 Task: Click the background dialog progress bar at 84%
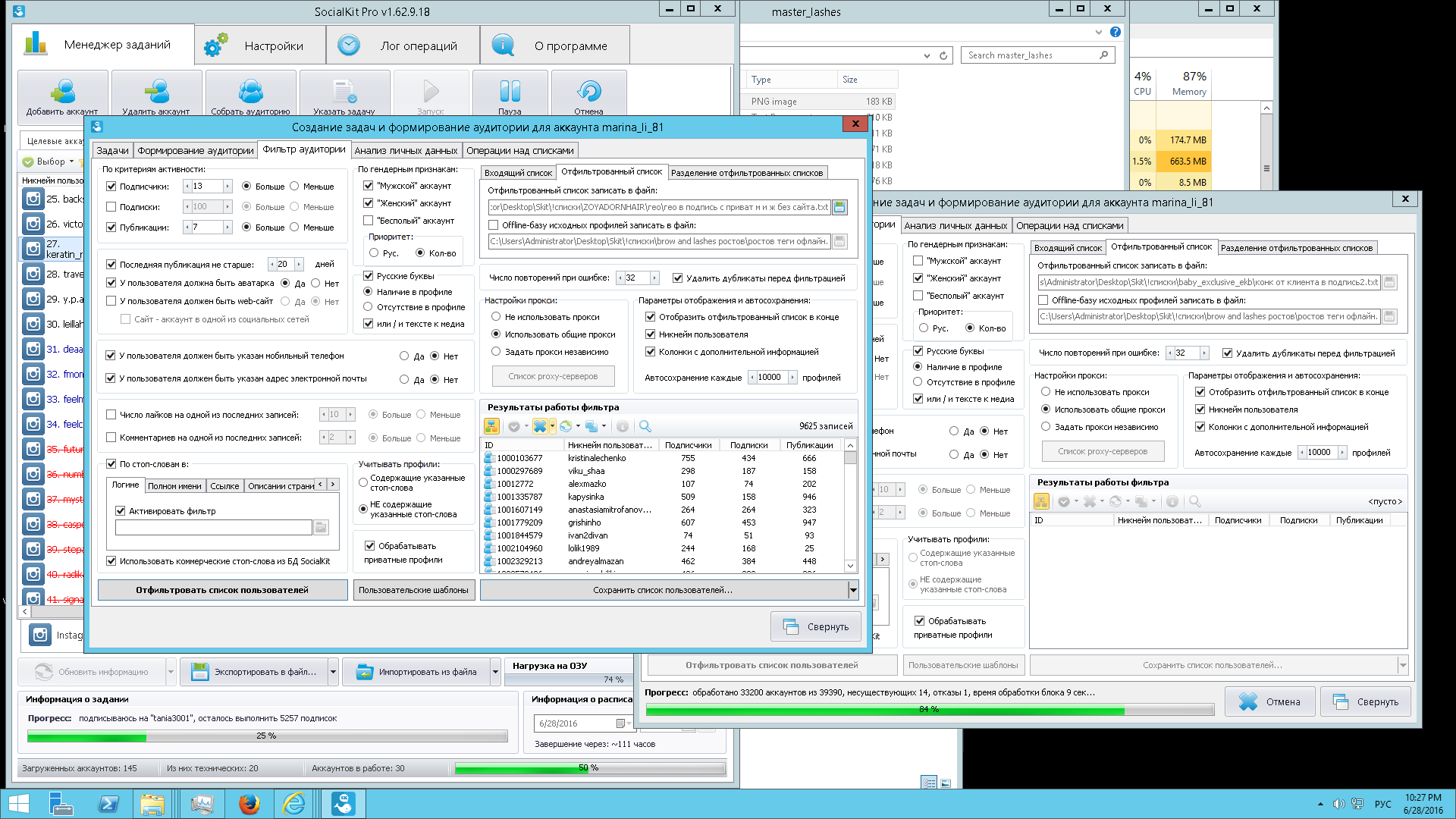click(x=930, y=710)
